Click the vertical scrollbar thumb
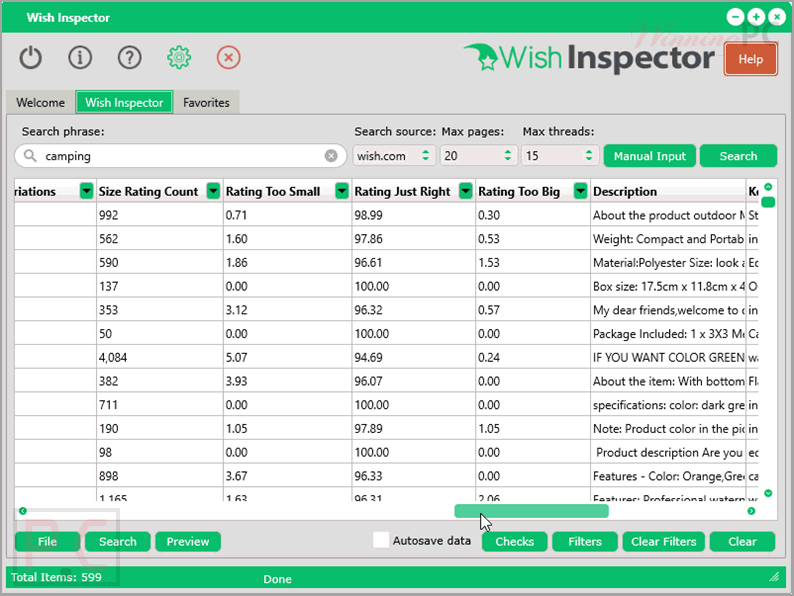The height and width of the screenshot is (596, 794). (768, 202)
